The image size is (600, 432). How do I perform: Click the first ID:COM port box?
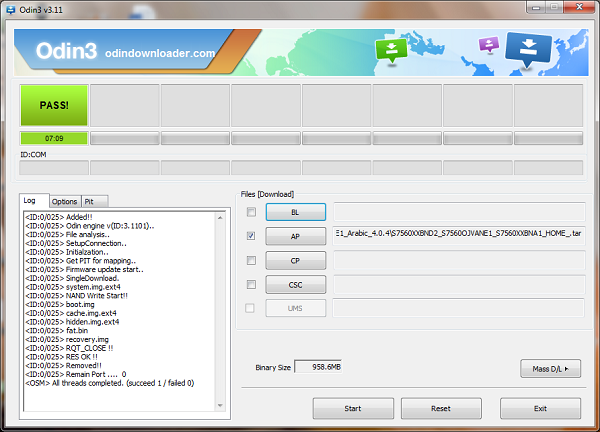(54, 168)
